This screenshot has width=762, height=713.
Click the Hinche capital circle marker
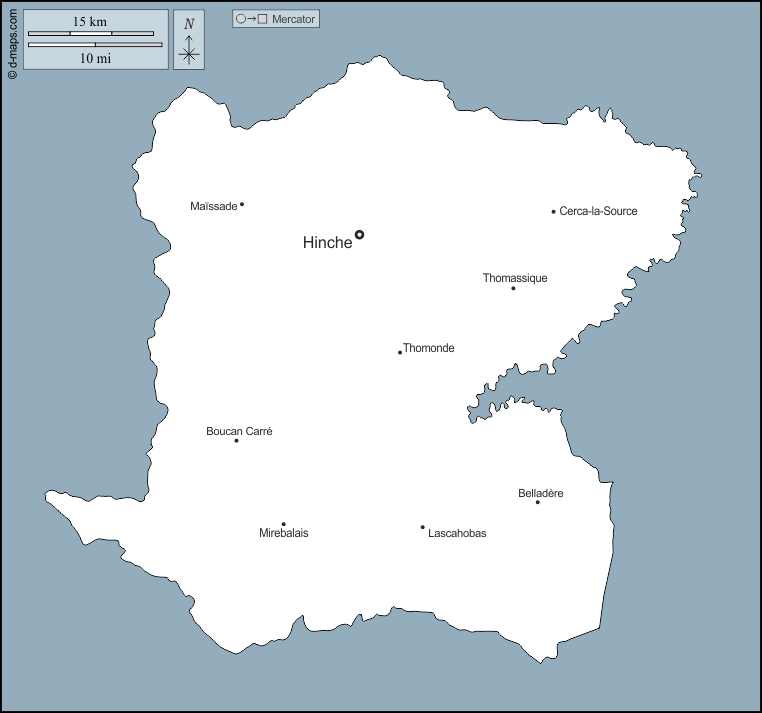click(360, 235)
